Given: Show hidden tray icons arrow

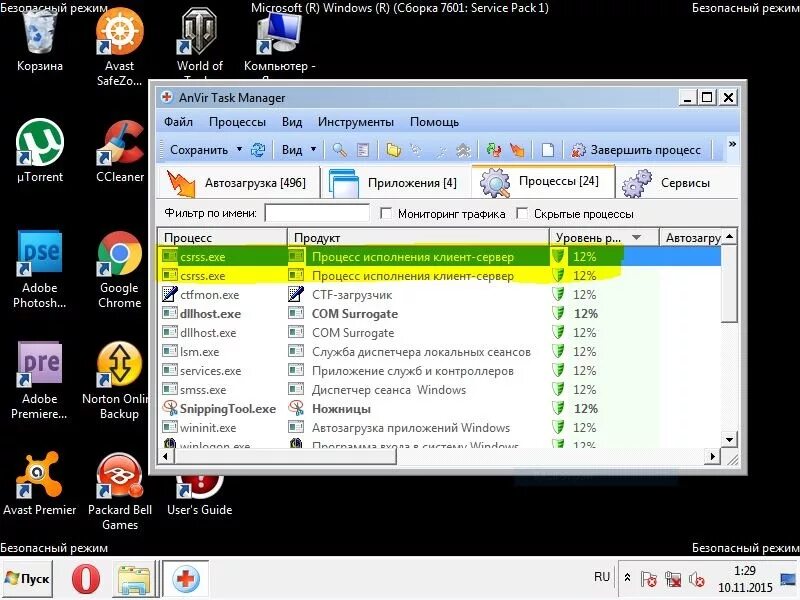Looking at the screenshot, I should coord(628,578).
